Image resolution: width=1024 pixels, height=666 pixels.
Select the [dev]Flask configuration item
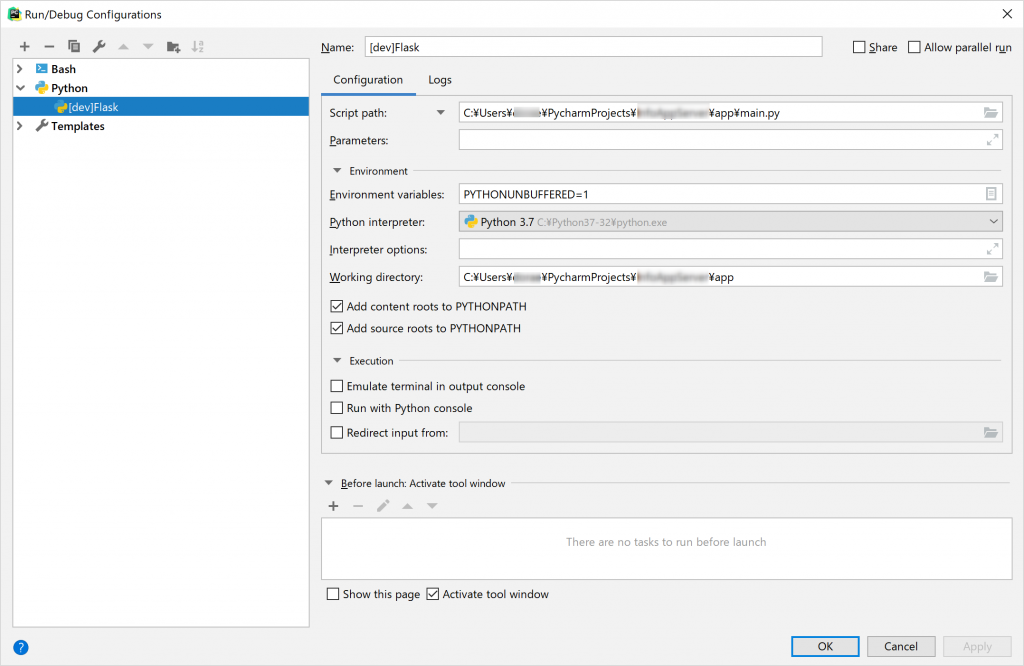[x=93, y=107]
